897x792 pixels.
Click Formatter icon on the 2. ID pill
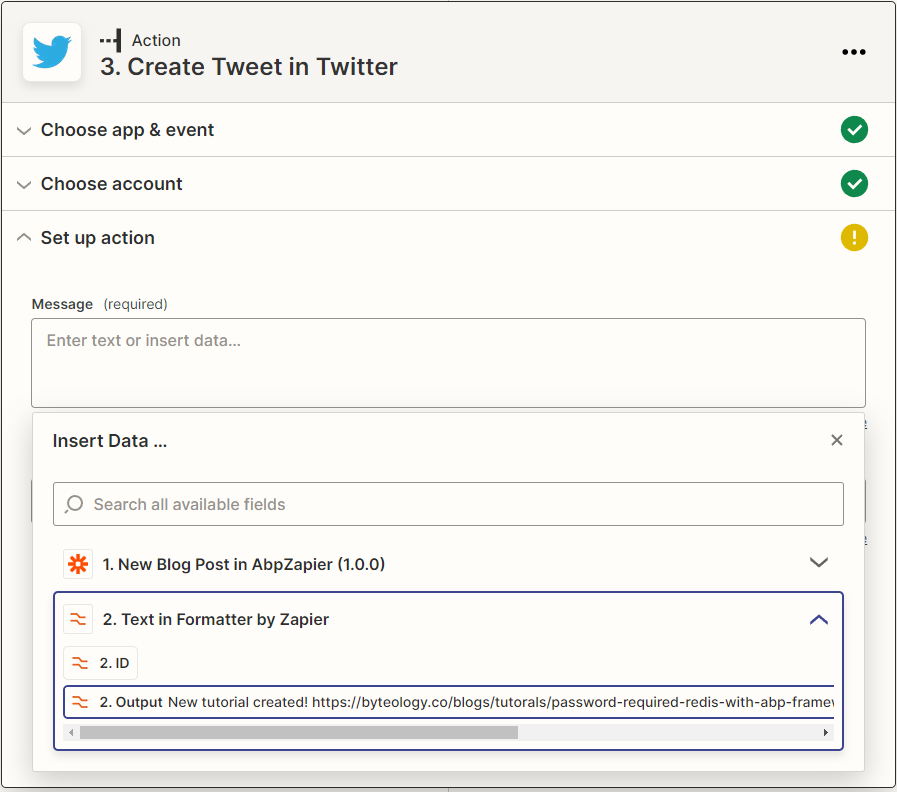80,663
